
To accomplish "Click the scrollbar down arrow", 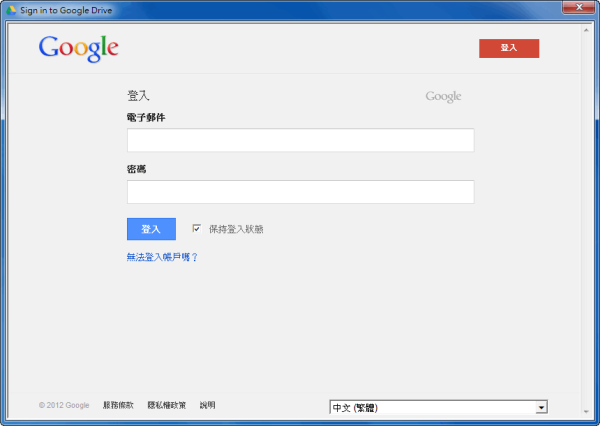I will click(x=586, y=412).
